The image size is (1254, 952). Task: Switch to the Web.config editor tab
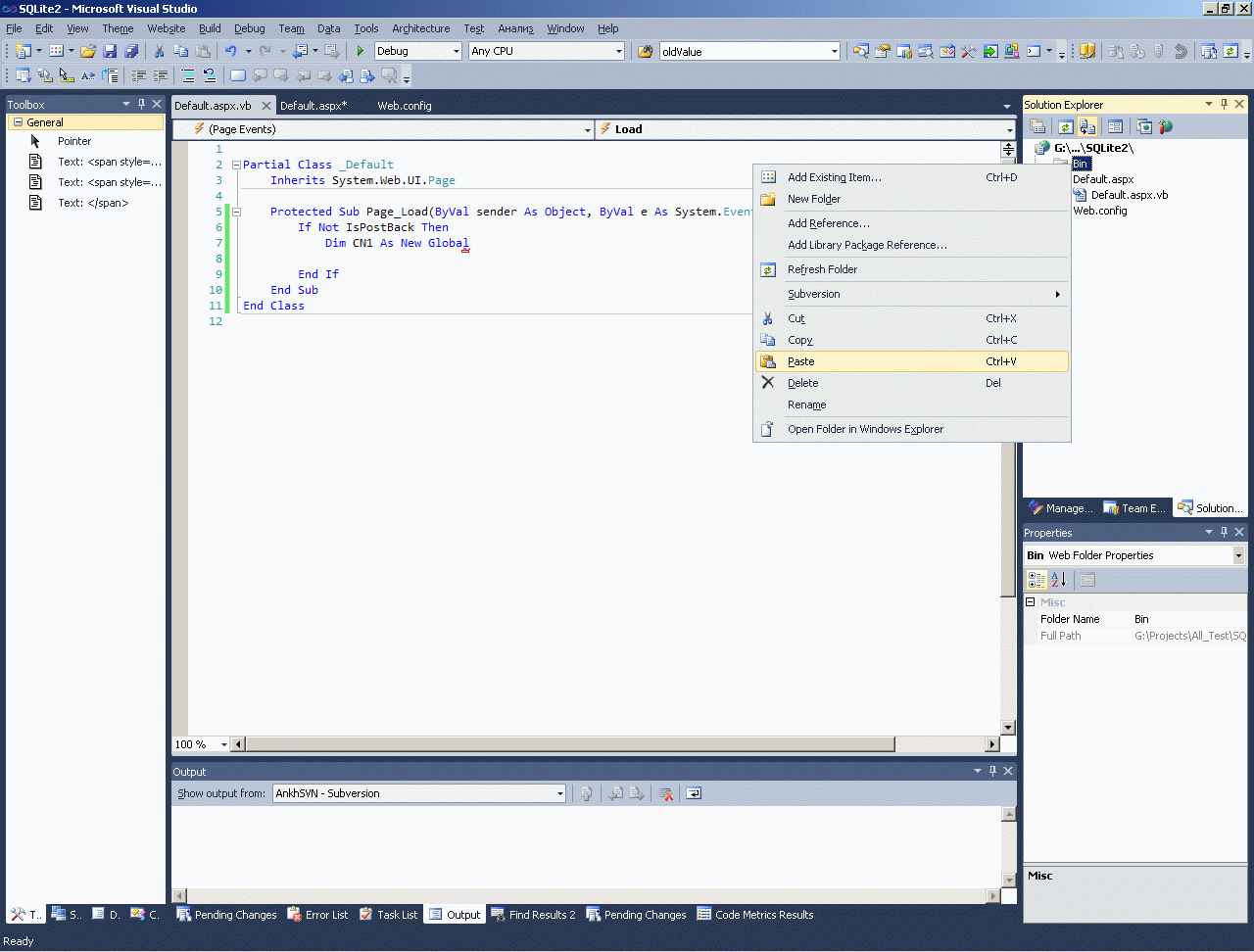coord(404,106)
